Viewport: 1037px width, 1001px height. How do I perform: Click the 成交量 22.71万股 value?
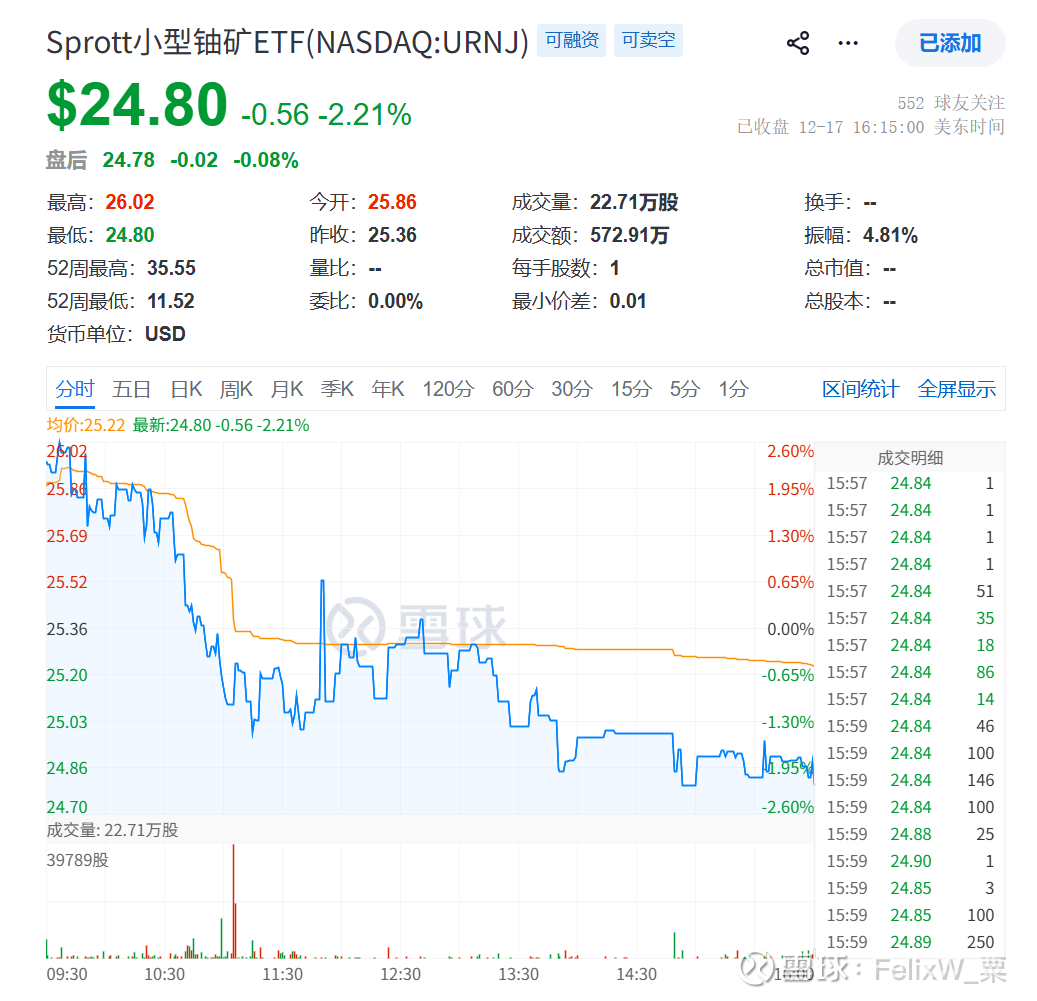point(634,202)
